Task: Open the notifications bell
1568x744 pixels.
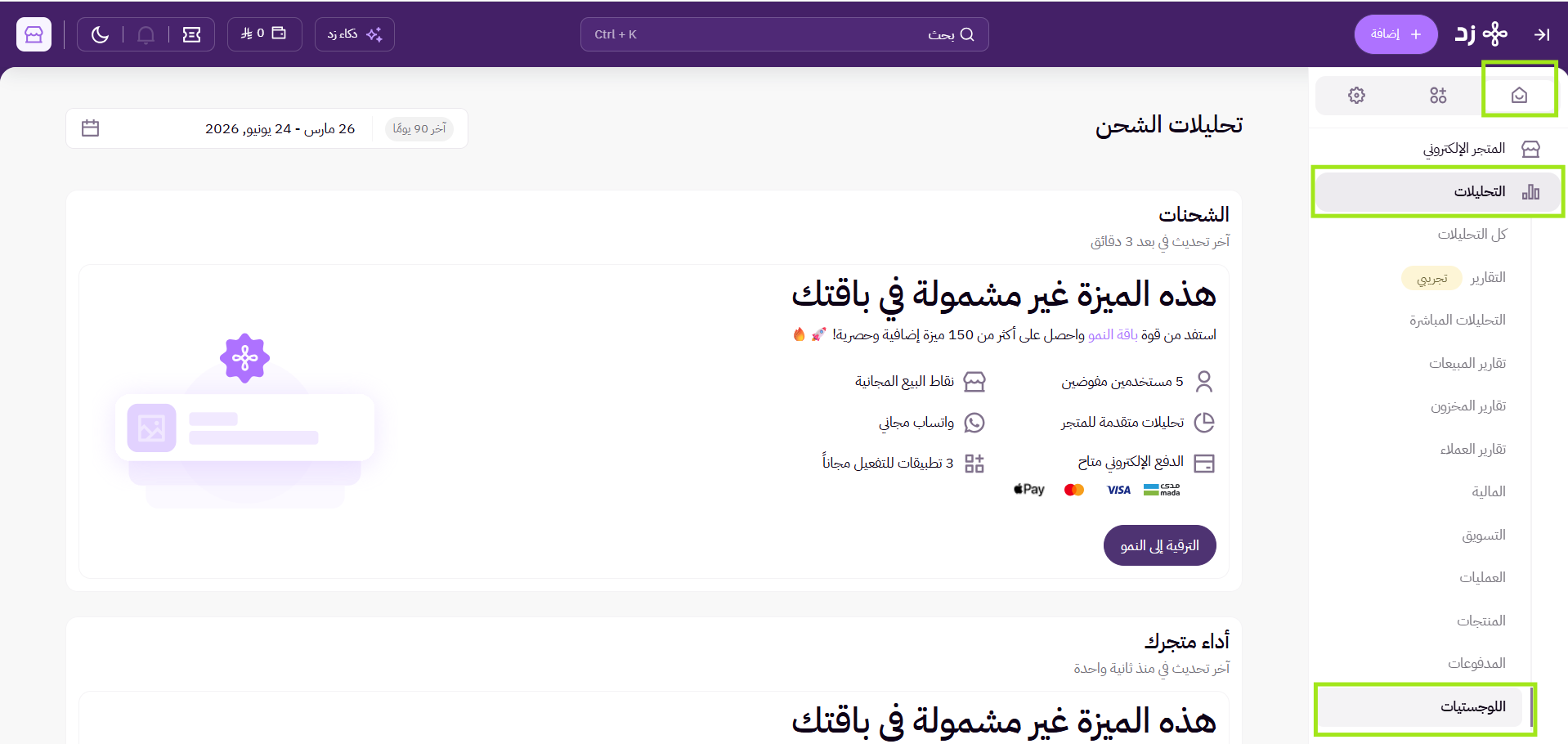Action: [x=146, y=34]
